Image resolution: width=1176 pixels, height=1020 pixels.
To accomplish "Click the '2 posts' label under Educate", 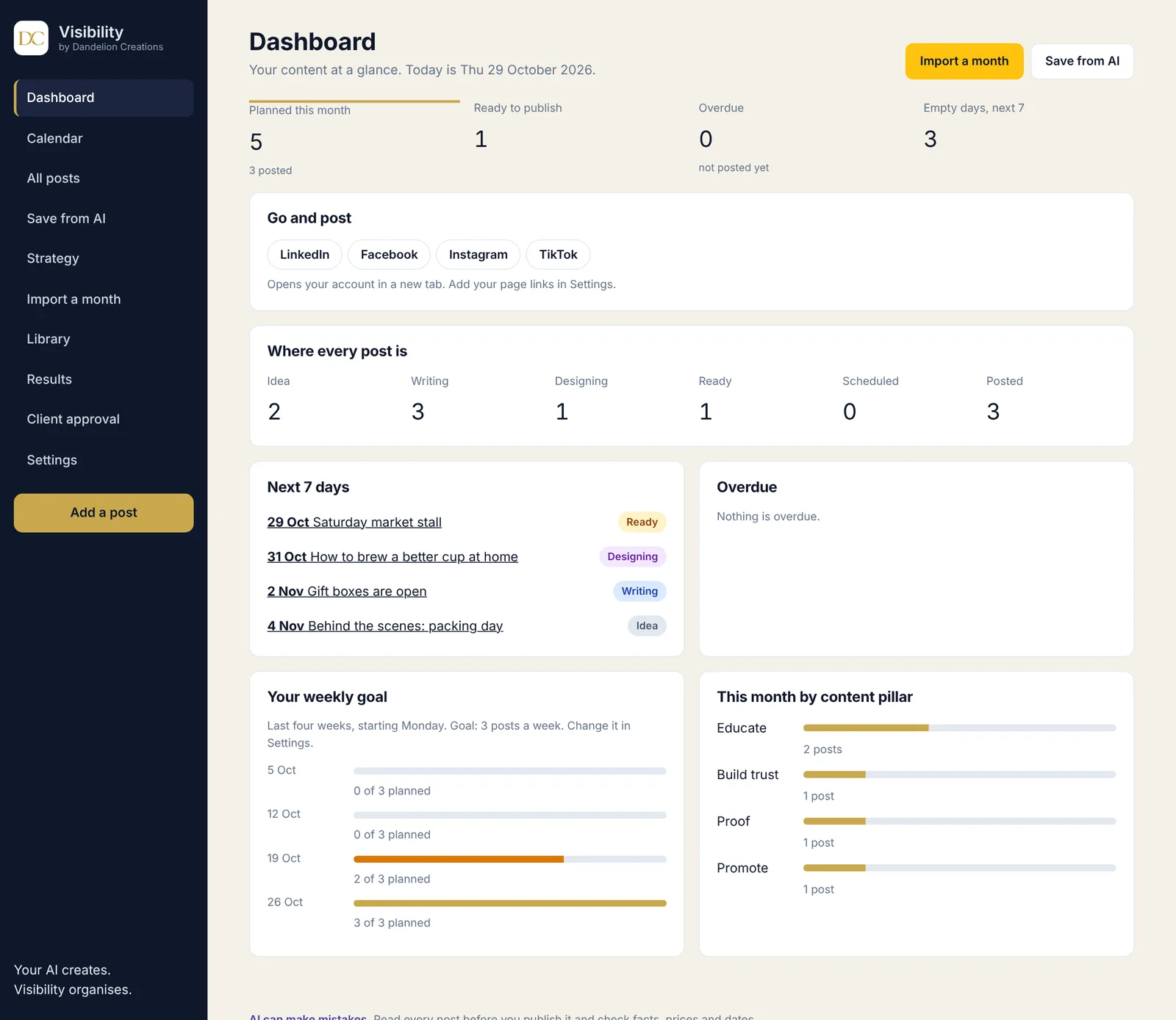I will 822,750.
